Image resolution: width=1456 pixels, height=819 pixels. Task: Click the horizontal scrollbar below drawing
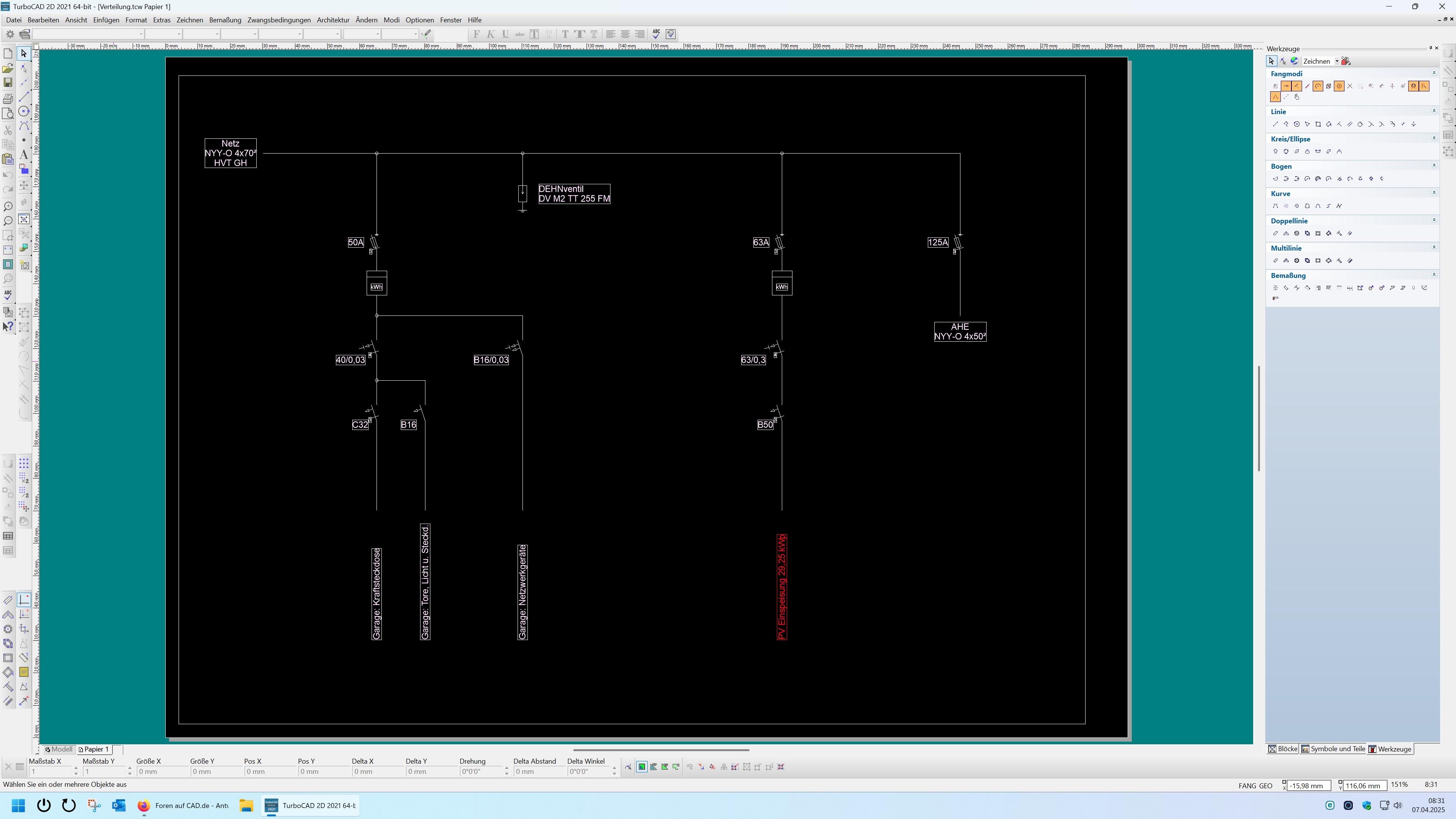[661, 750]
